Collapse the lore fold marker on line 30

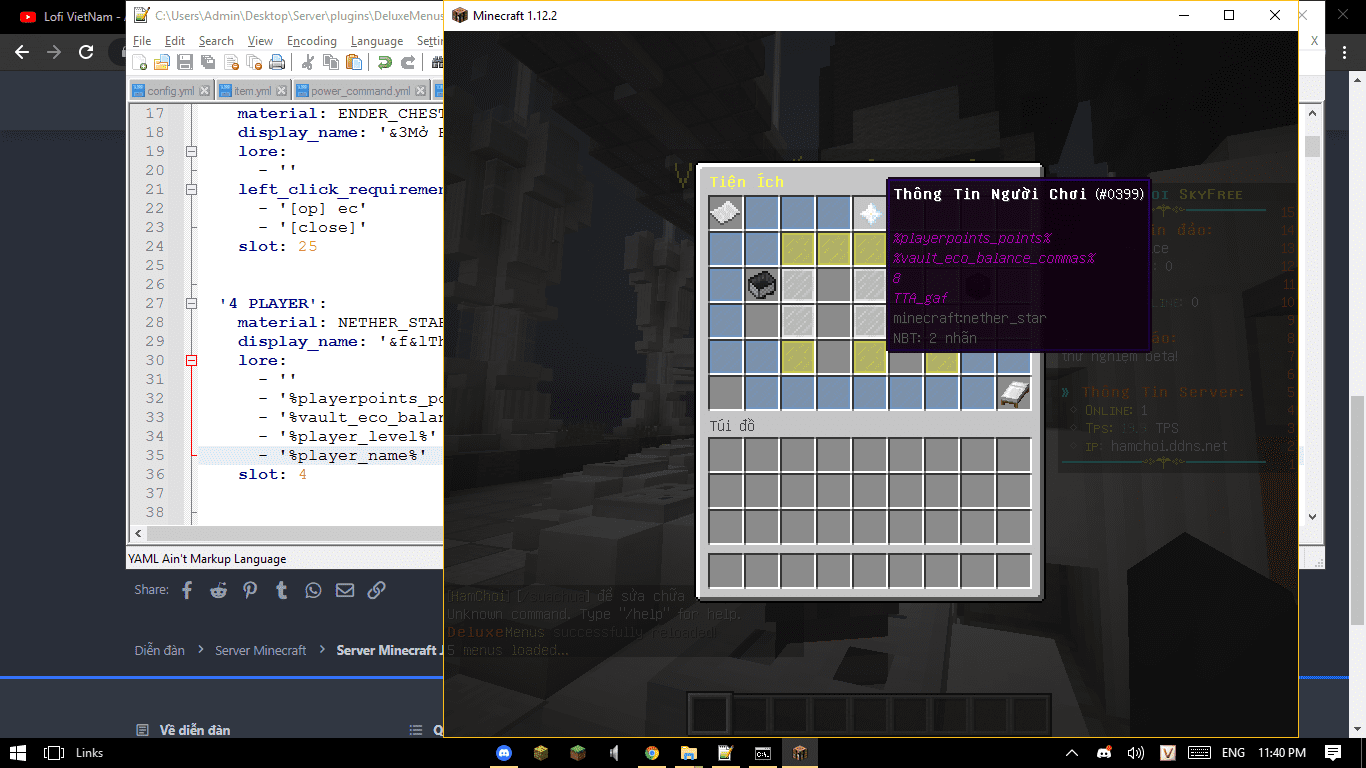click(x=191, y=360)
